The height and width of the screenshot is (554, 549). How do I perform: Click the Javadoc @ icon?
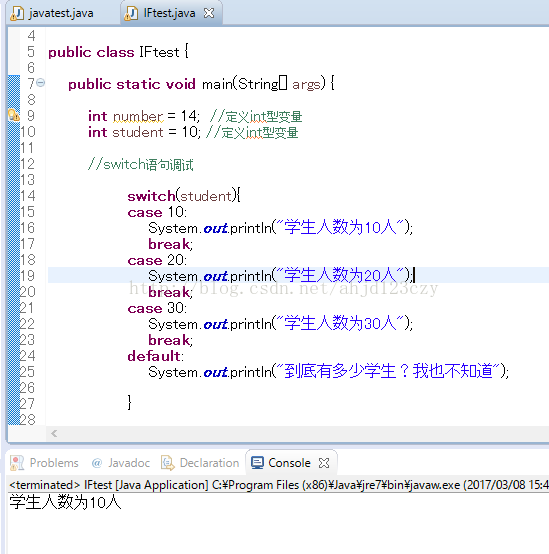(x=96, y=463)
